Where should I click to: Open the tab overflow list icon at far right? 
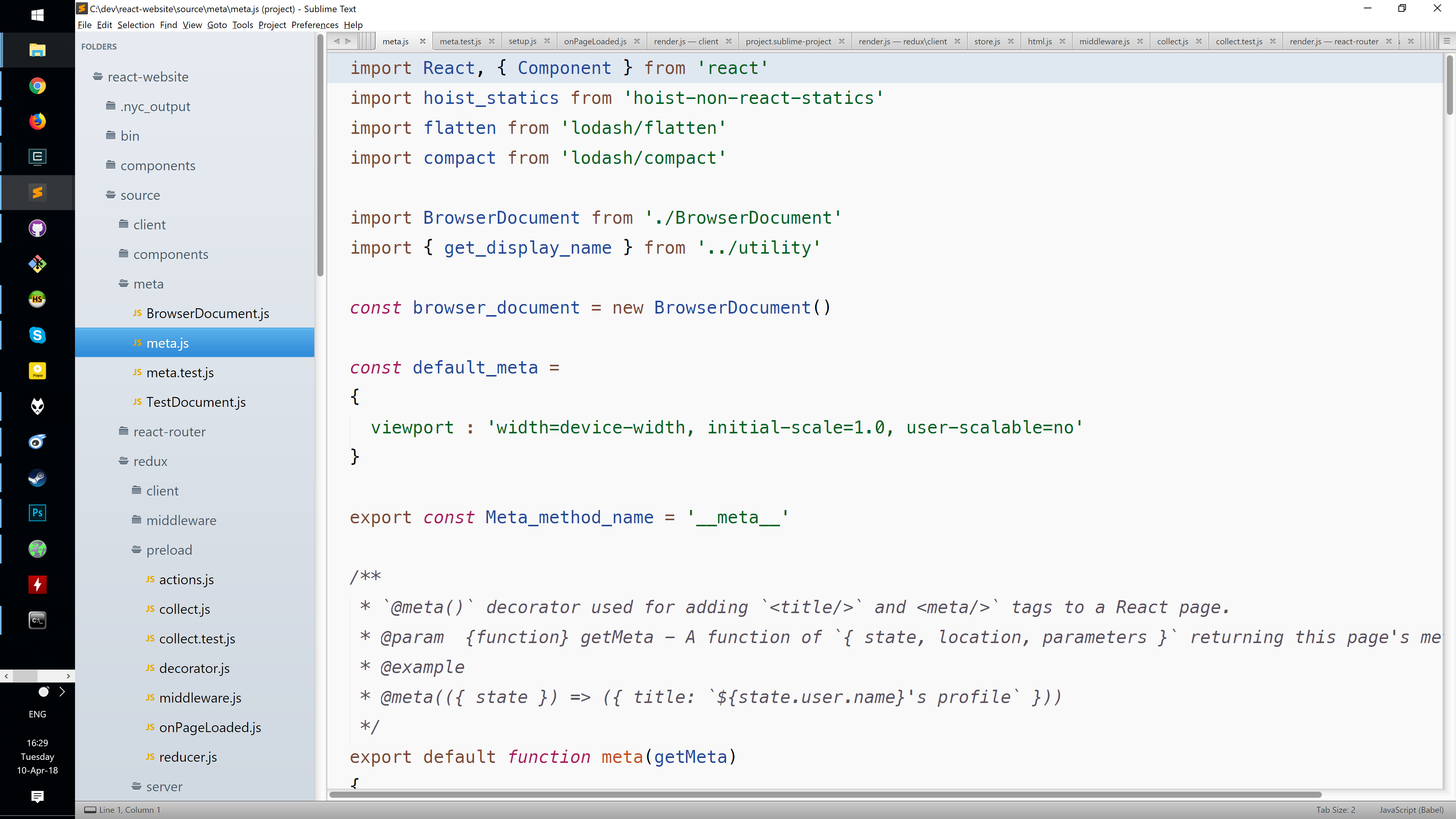click(x=1448, y=41)
